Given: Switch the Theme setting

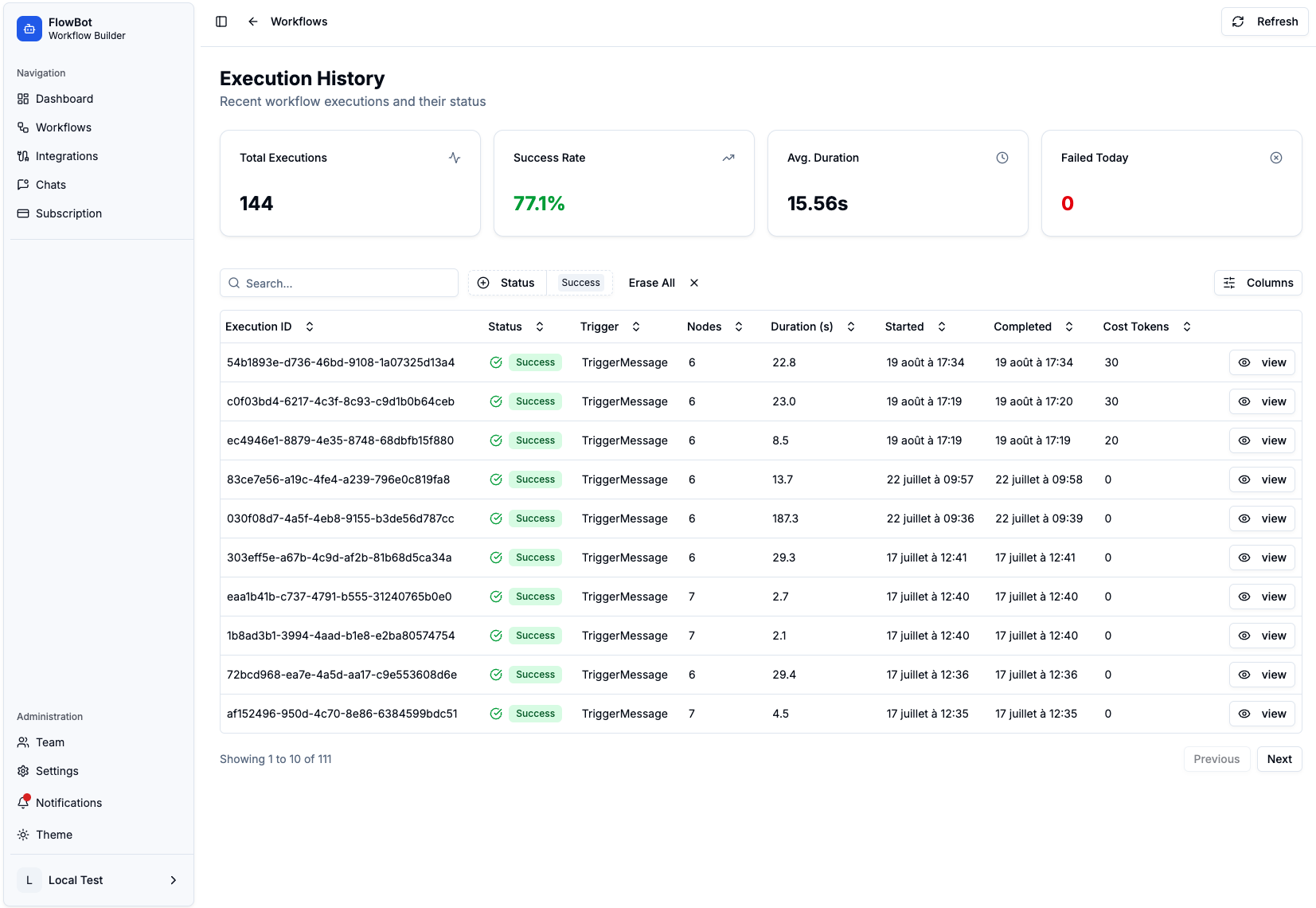Looking at the screenshot, I should [x=53, y=835].
